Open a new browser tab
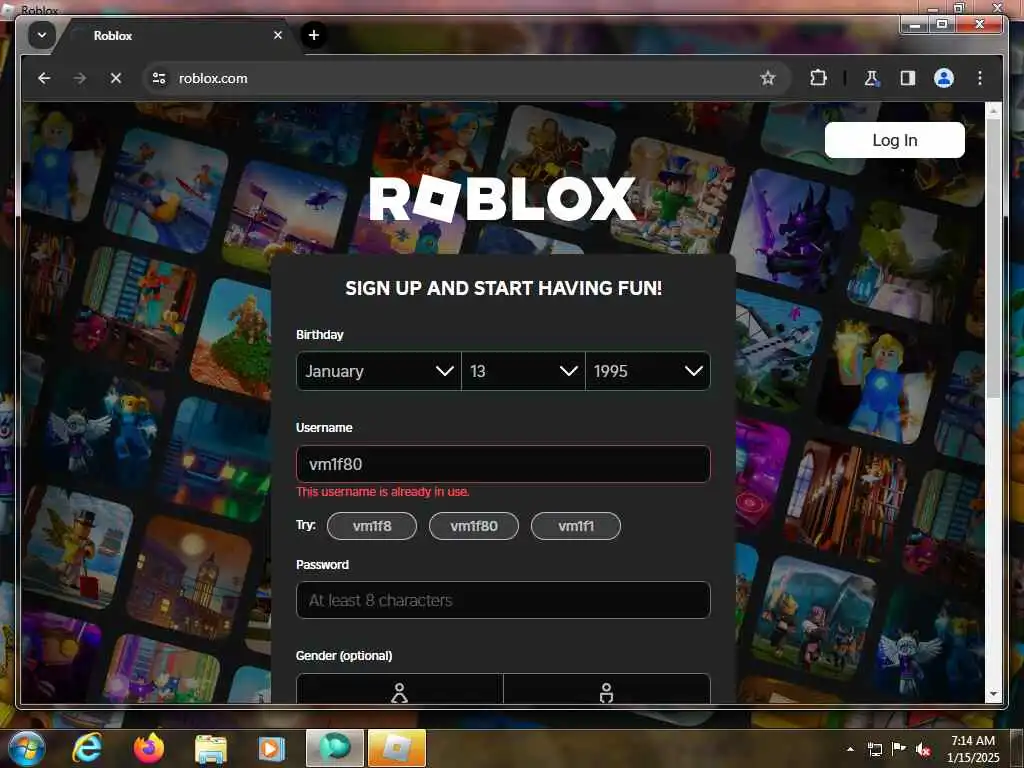 313,35
